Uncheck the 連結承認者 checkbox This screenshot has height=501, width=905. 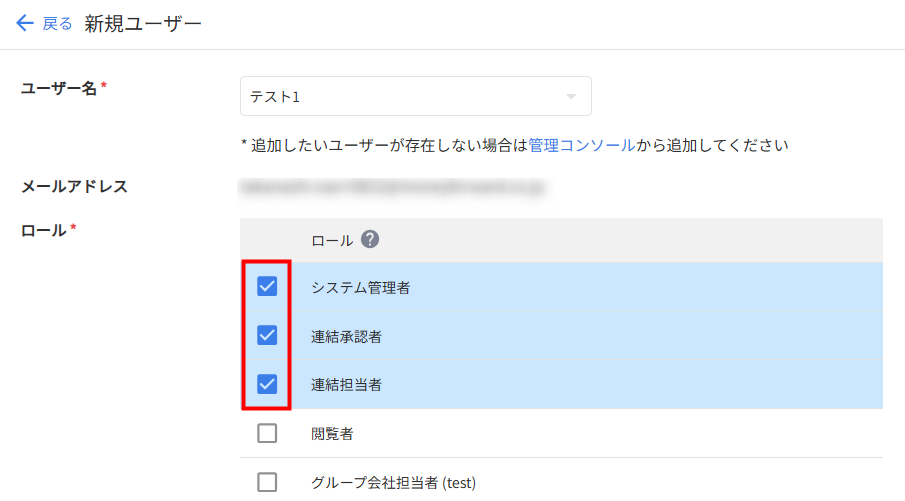tap(267, 336)
